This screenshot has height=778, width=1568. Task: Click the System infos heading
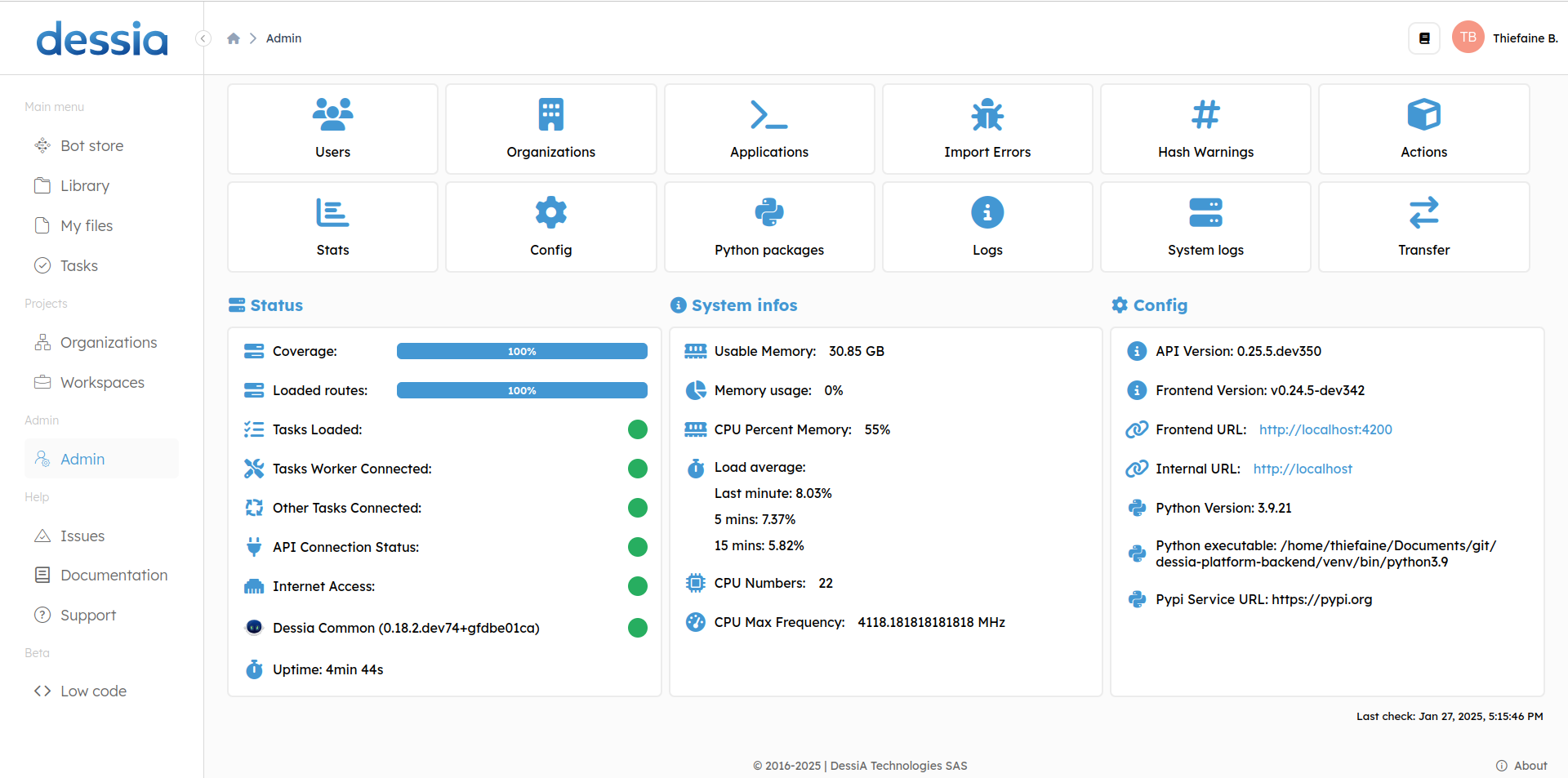point(733,305)
